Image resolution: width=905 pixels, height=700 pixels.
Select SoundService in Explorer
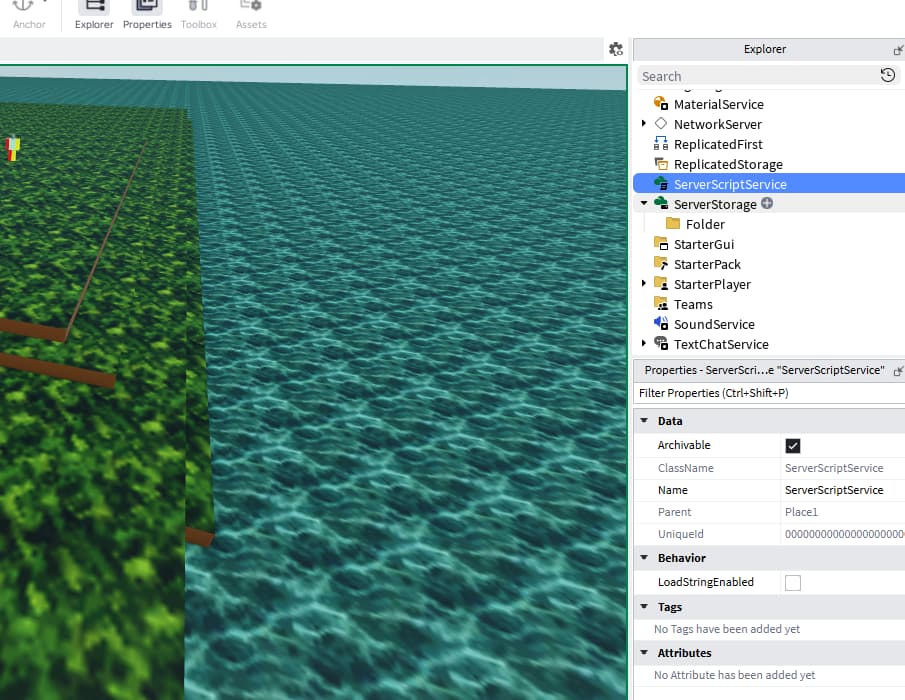pos(714,324)
